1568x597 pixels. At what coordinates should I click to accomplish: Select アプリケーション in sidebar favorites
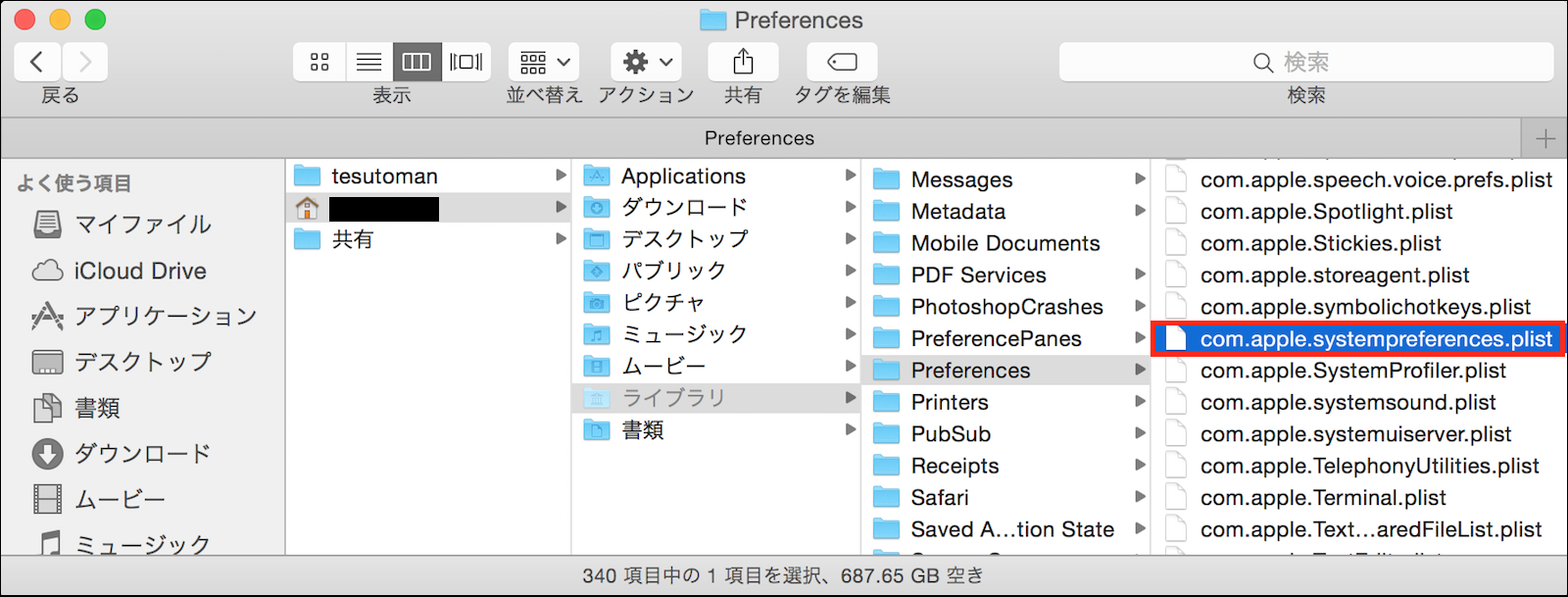(165, 316)
